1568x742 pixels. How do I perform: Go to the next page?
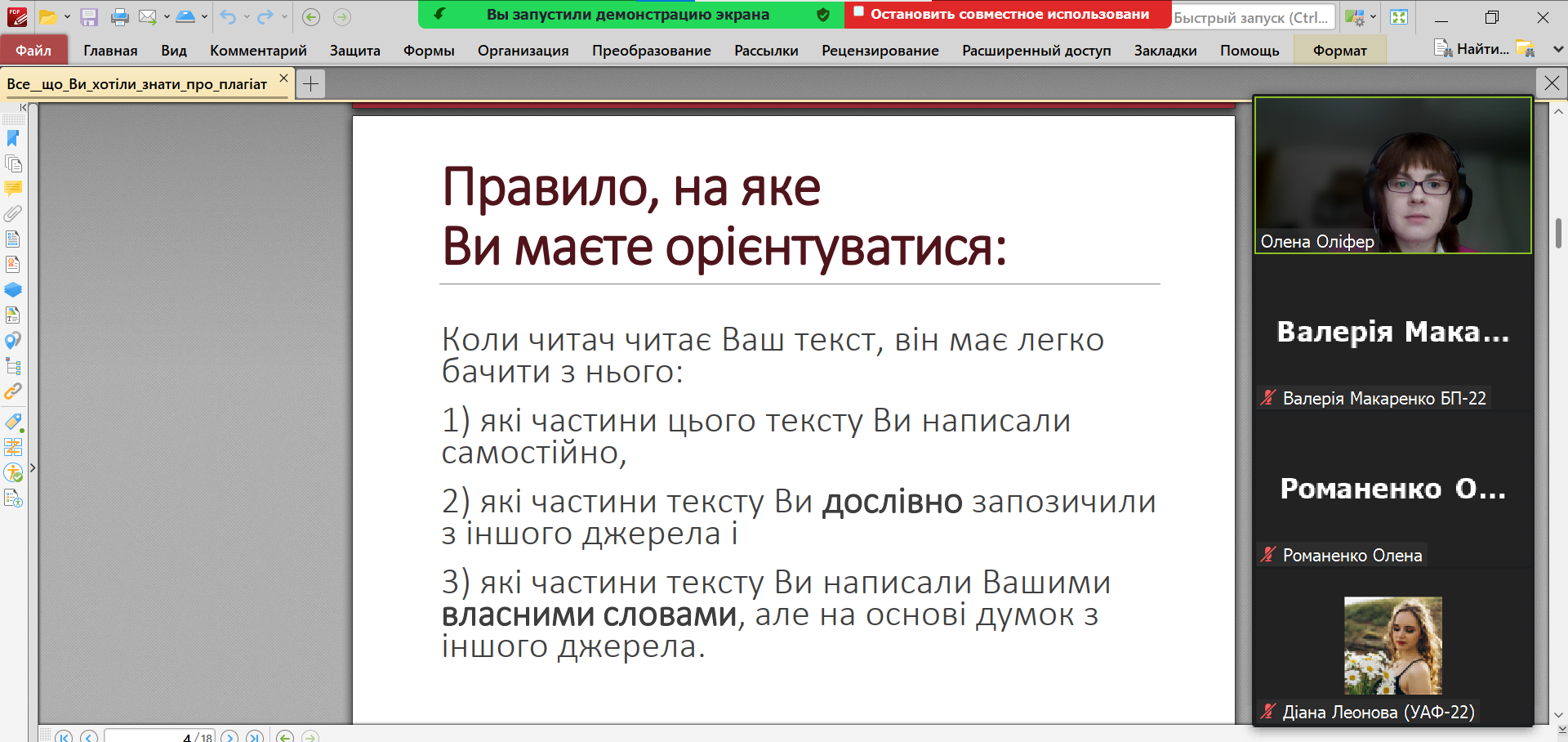point(229,736)
